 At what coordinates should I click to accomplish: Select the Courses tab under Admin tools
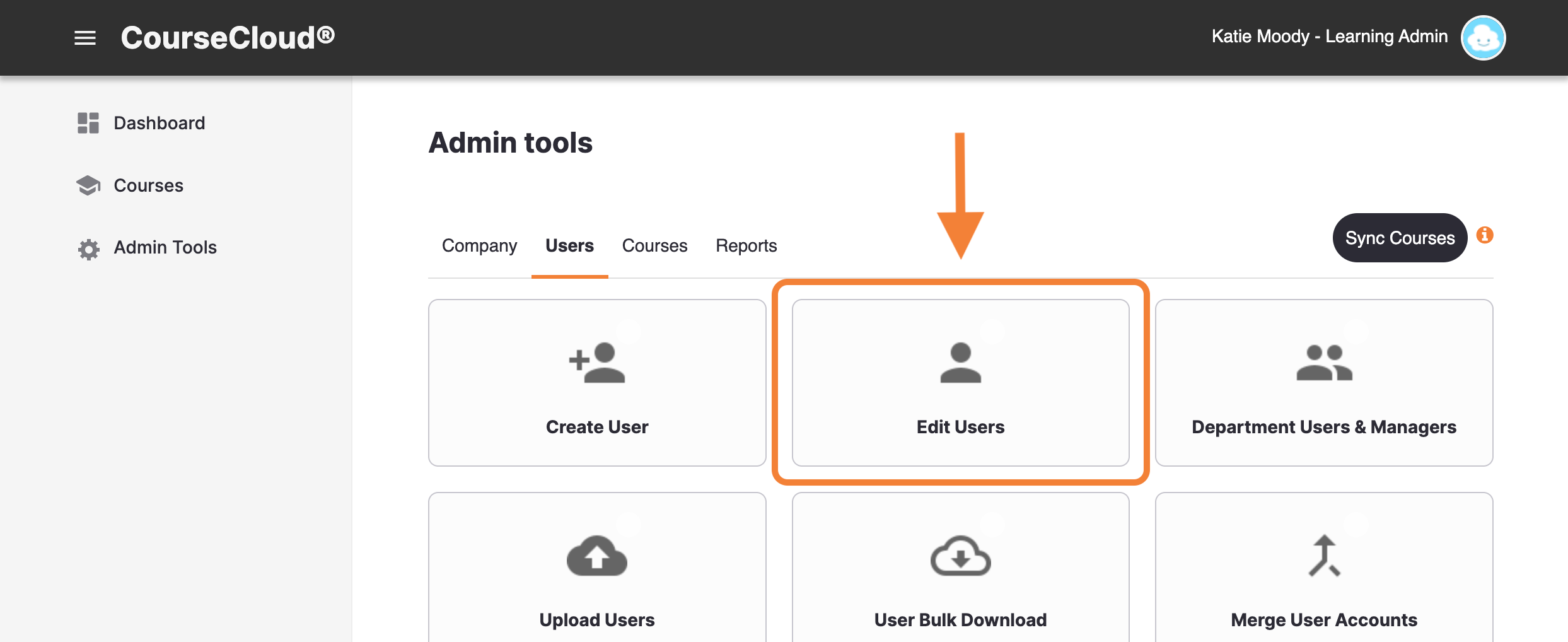click(x=654, y=246)
